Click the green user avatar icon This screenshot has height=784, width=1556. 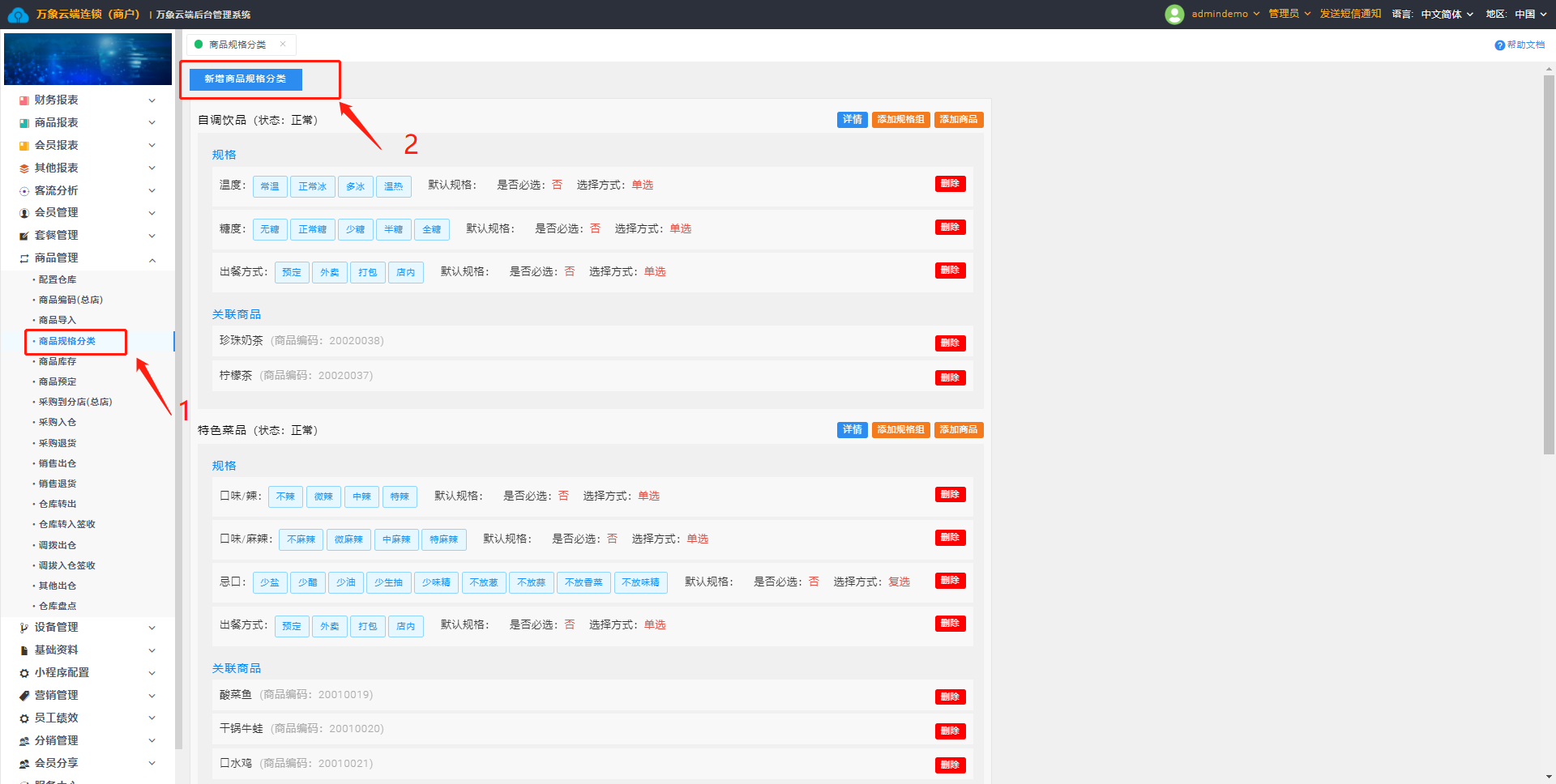(1174, 14)
